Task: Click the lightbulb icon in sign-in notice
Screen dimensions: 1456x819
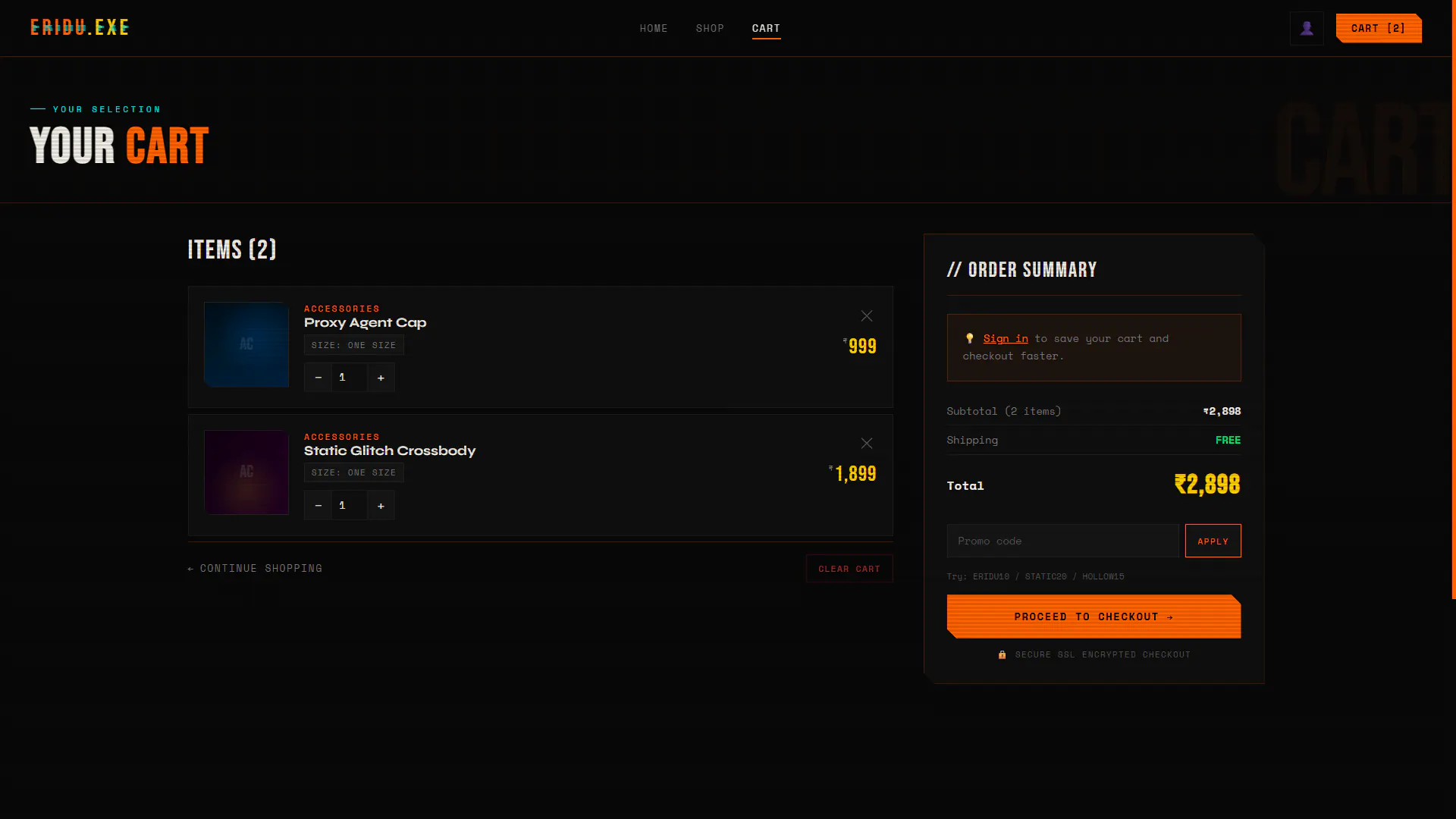Action: tap(969, 338)
